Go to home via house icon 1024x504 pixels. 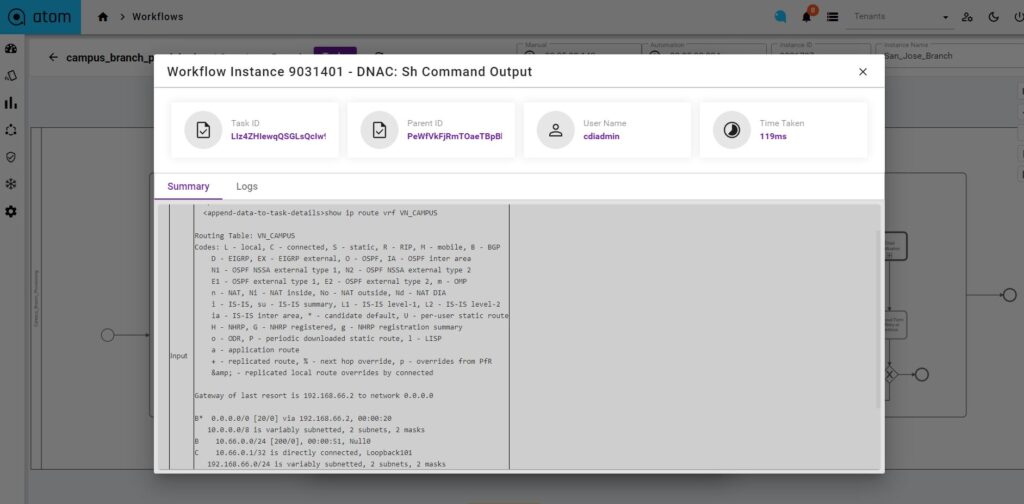(103, 17)
